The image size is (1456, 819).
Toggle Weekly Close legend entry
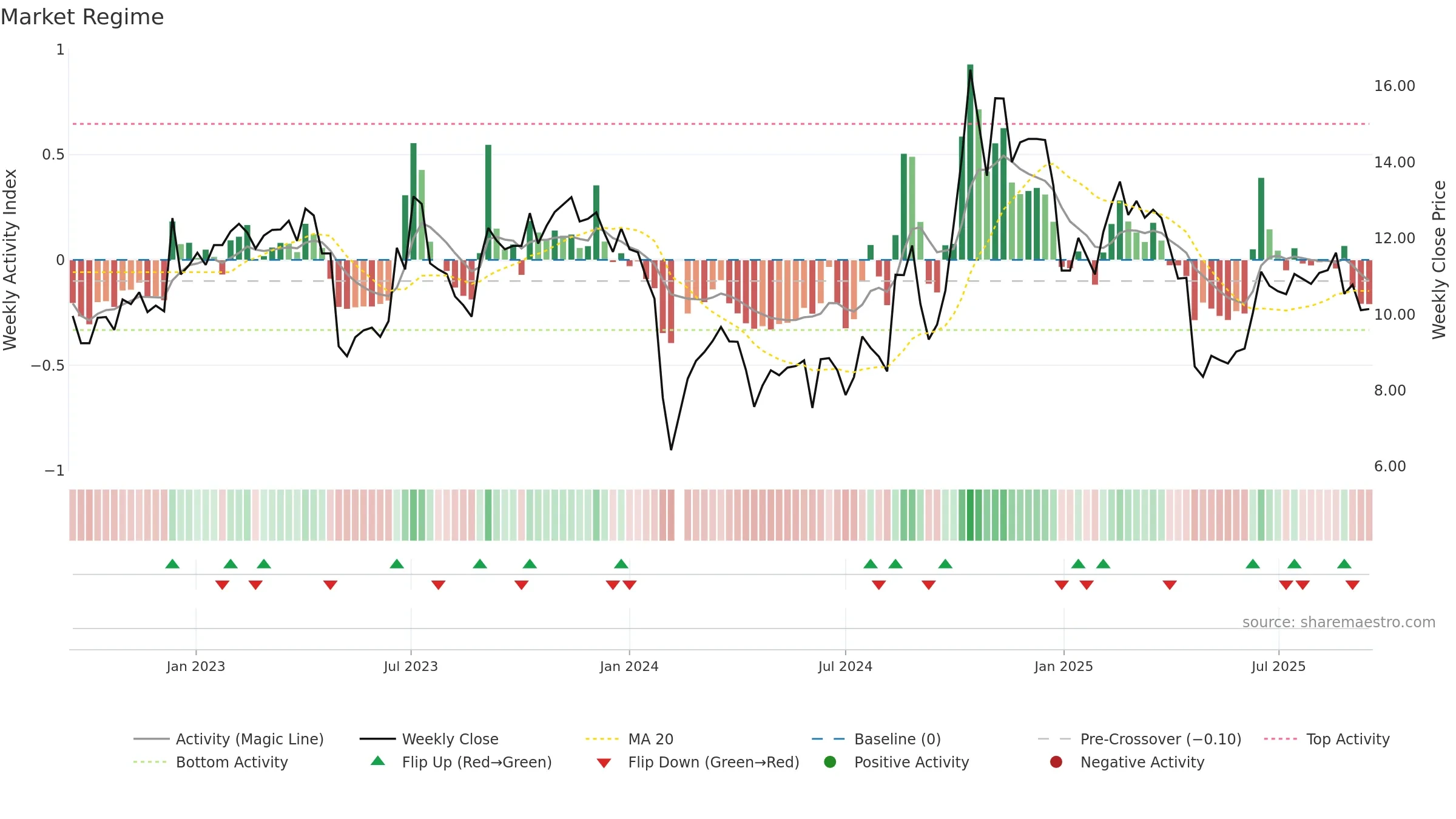[x=429, y=739]
